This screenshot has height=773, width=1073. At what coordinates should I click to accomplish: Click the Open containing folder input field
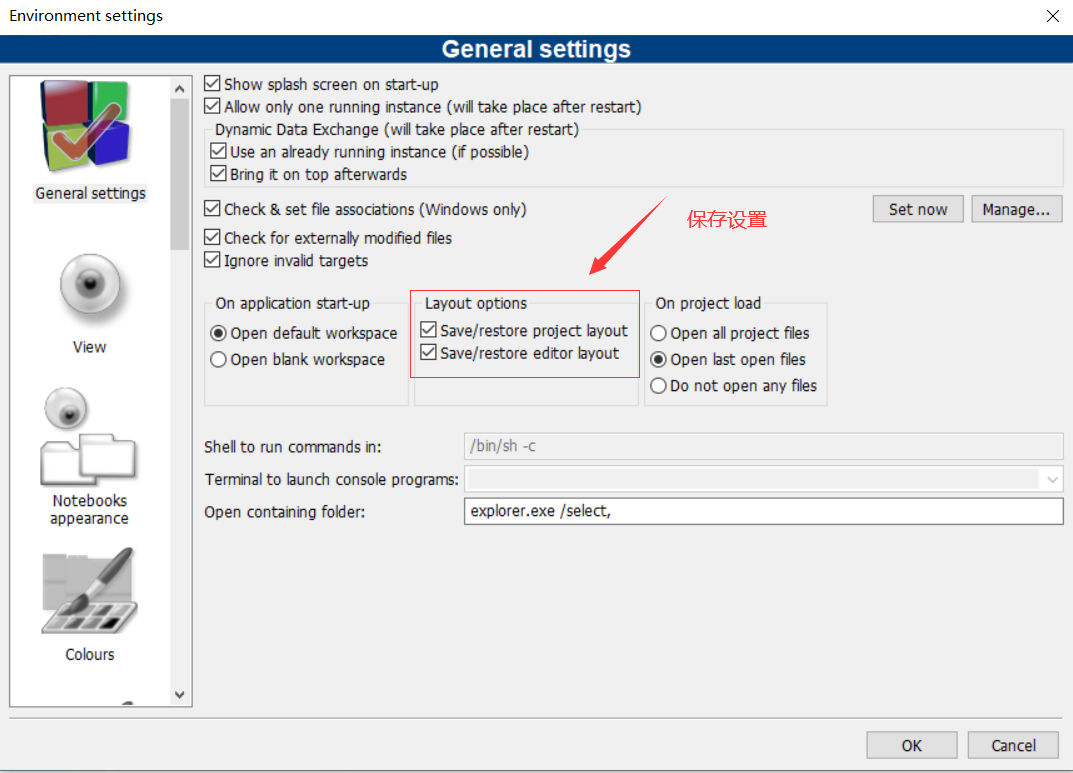[x=764, y=512]
